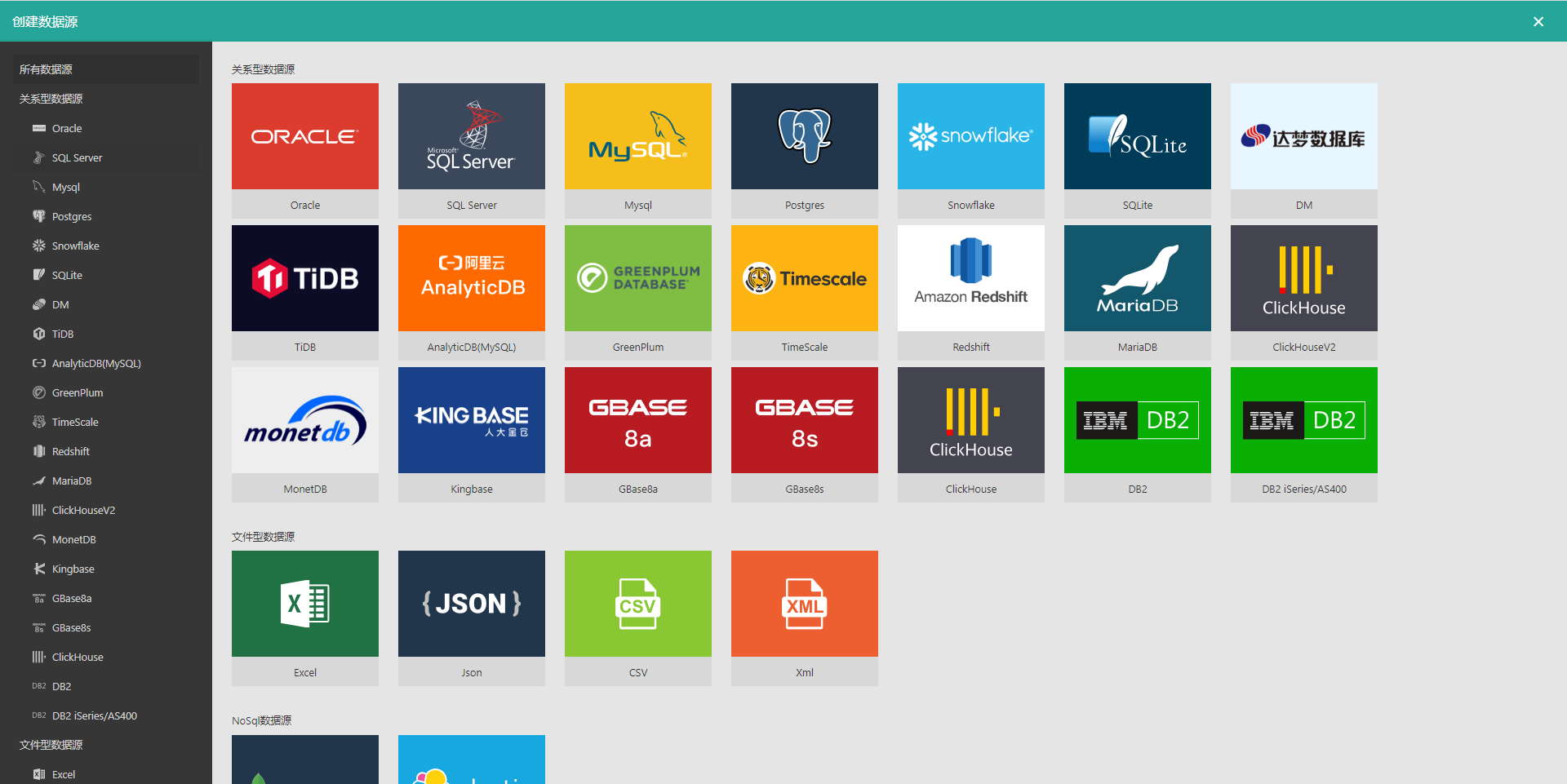The image size is (1567, 784).
Task: Choose the AnalyticDB(MySQL) orange tile
Action: coord(472,292)
